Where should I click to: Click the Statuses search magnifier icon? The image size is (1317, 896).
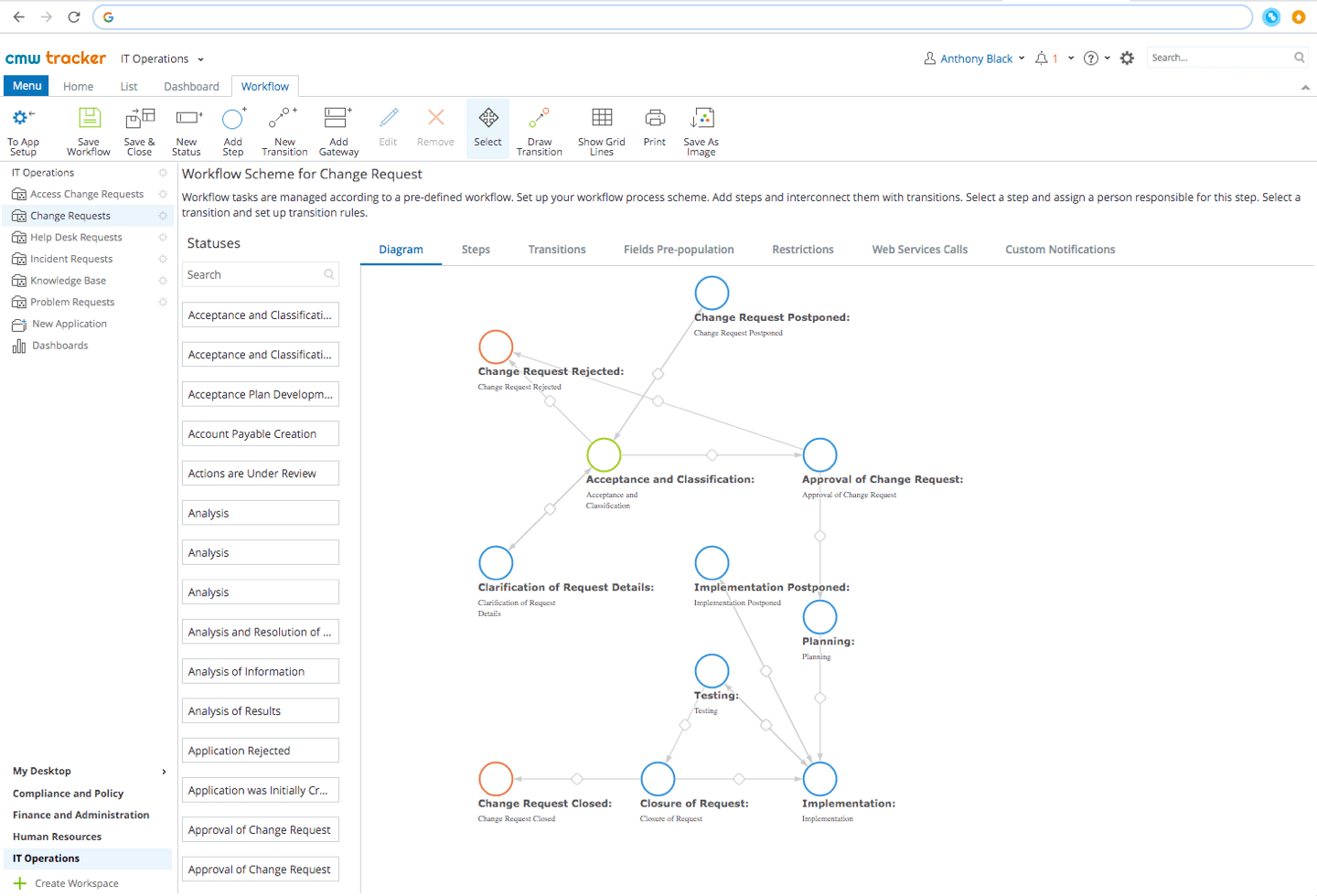(329, 274)
